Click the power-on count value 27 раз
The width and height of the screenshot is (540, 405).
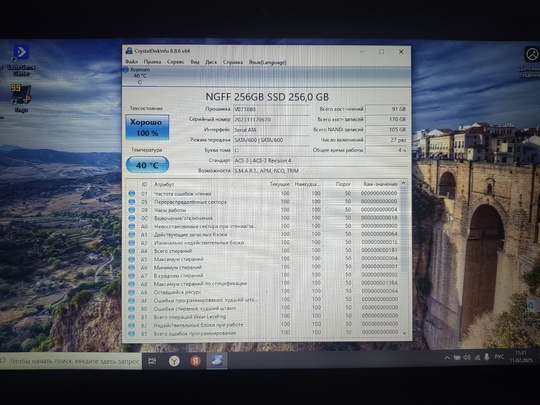(386, 140)
